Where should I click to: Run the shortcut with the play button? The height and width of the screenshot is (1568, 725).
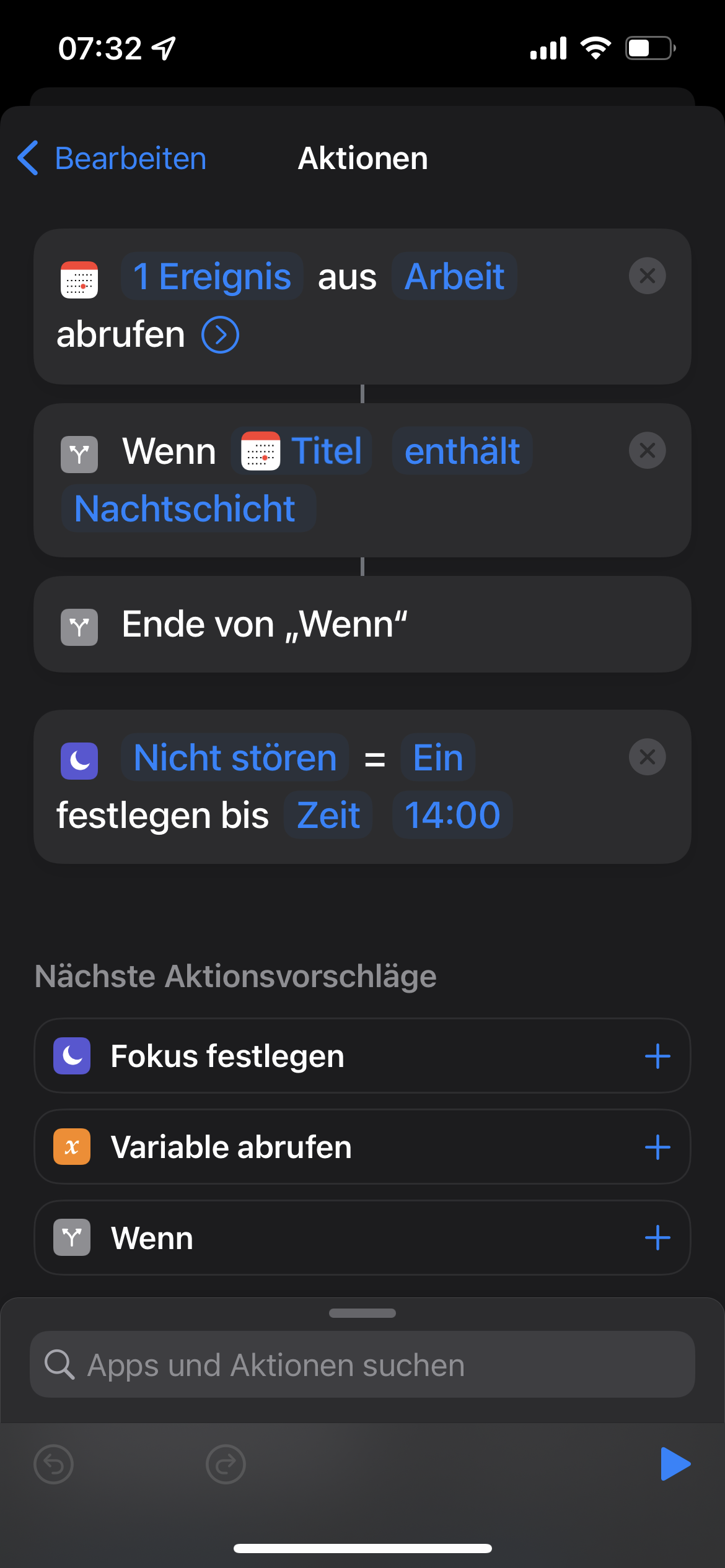[x=675, y=1464]
